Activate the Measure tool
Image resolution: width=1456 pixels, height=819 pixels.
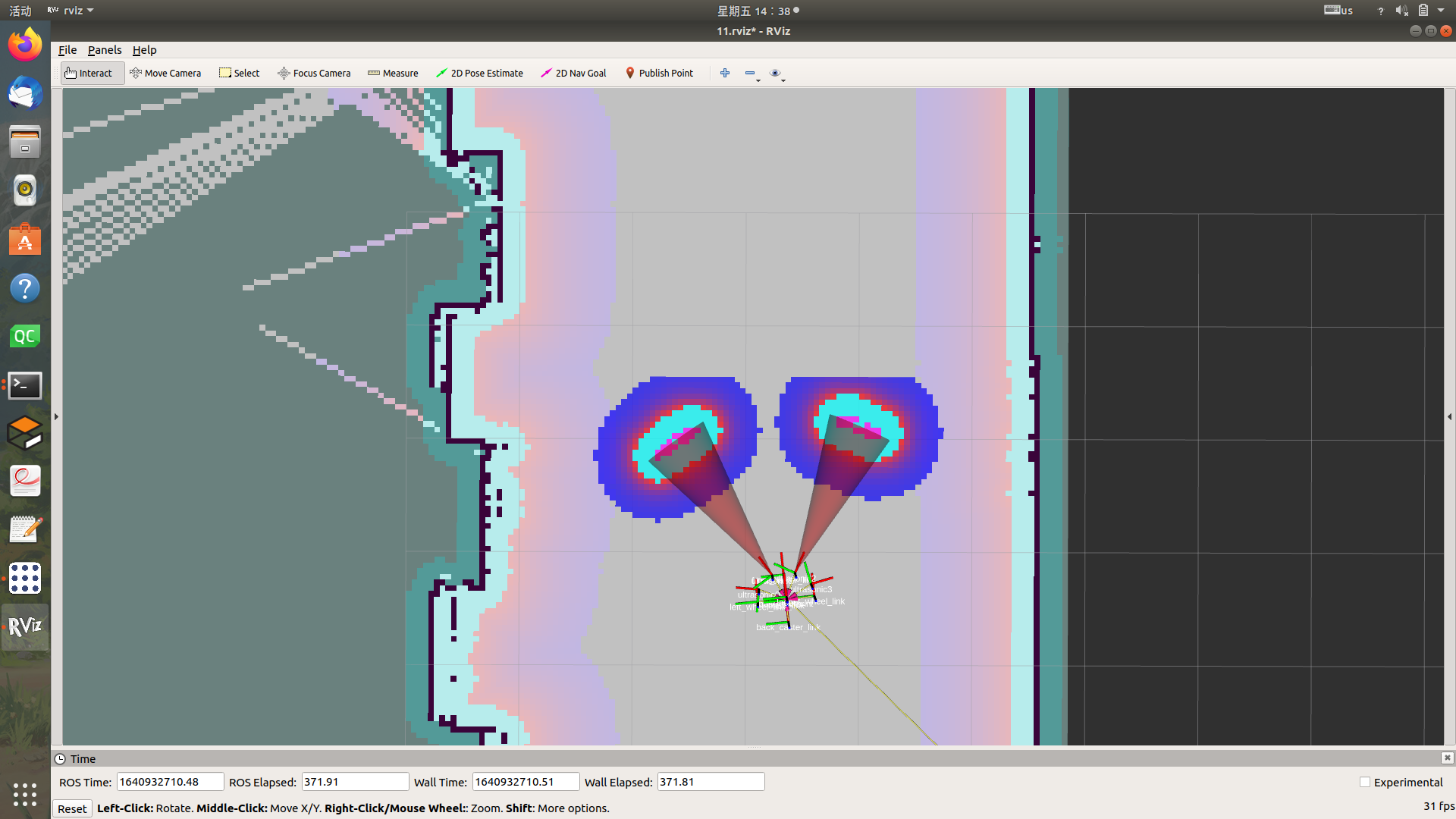pyautogui.click(x=393, y=73)
